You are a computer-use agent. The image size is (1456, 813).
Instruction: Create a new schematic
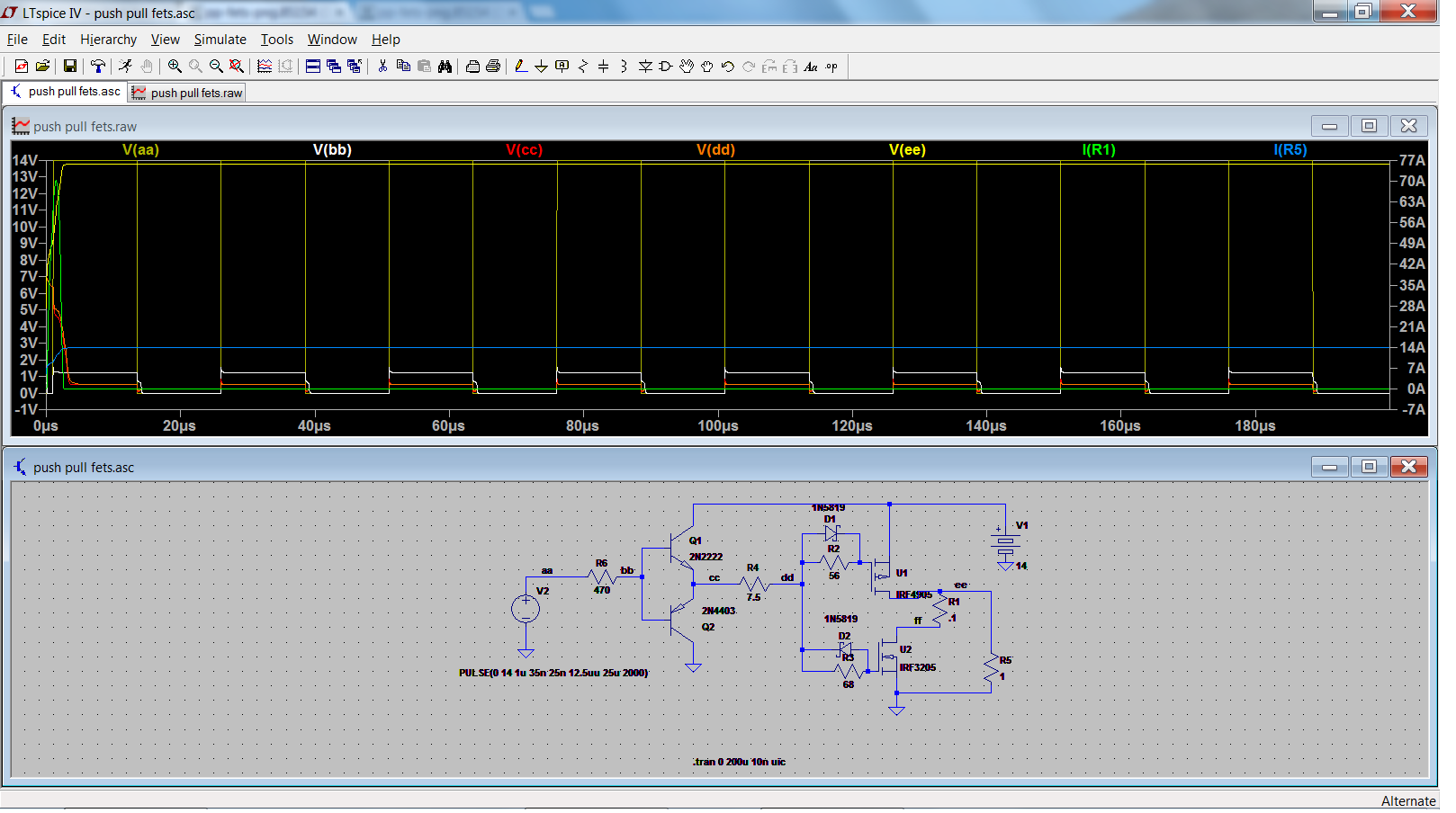coord(22,67)
